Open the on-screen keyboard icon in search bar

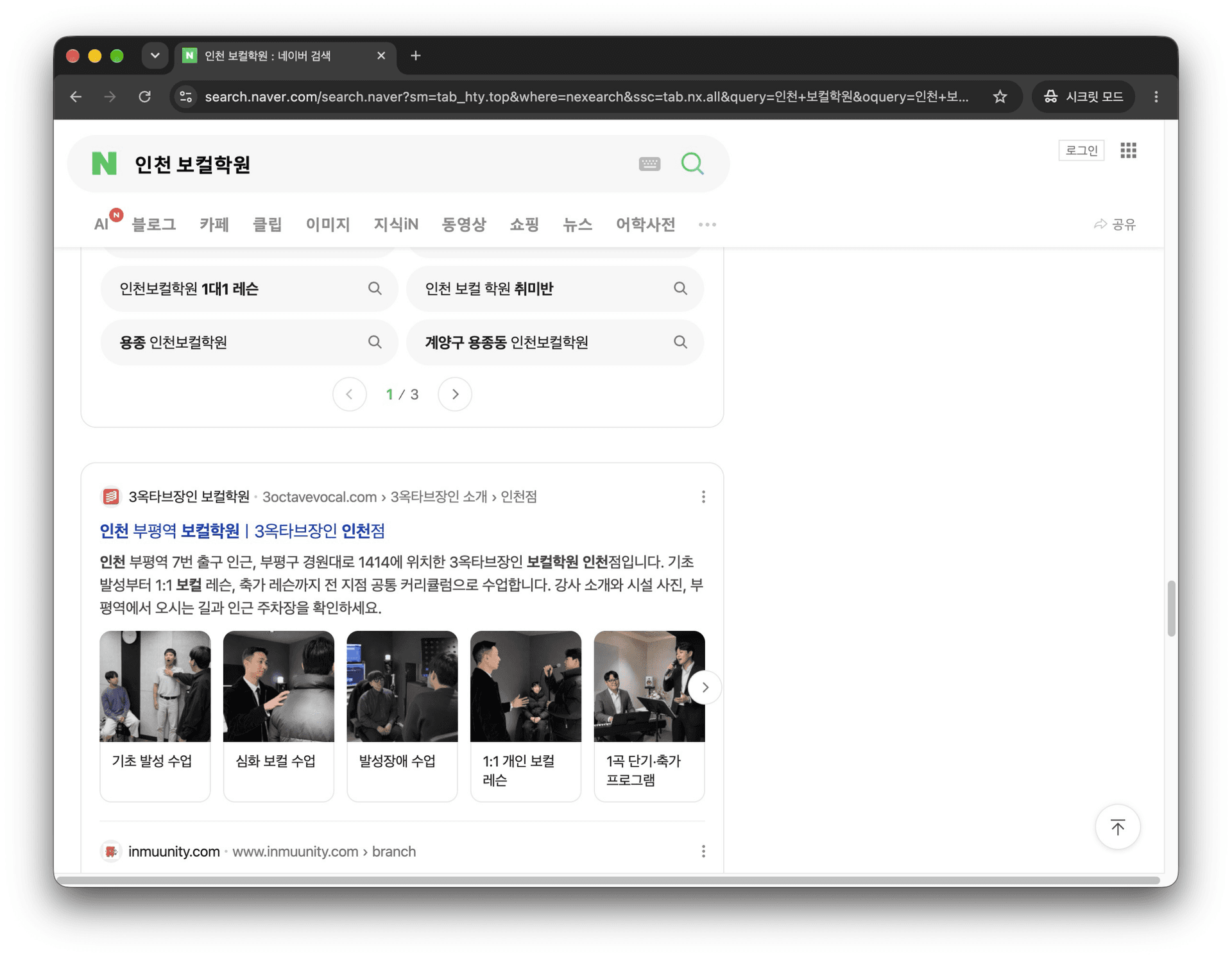tap(649, 164)
